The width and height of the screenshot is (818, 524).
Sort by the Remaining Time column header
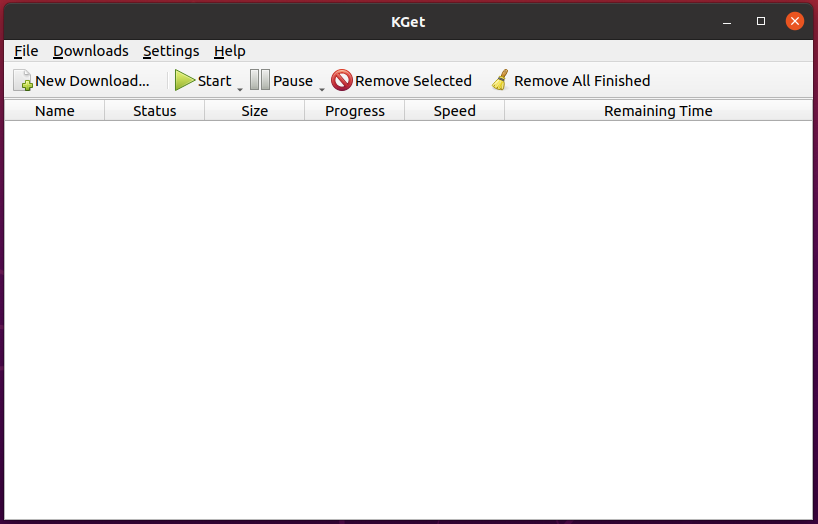[658, 111]
